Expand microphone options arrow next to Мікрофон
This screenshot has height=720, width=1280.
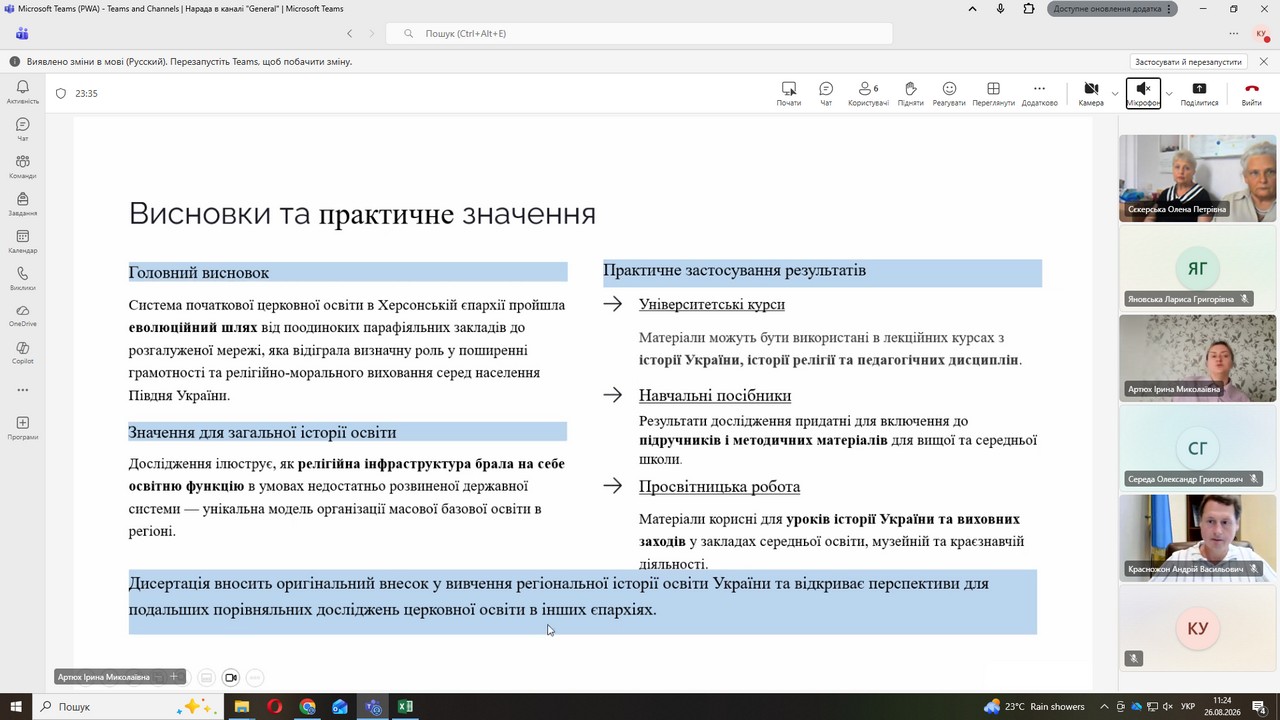click(1169, 94)
